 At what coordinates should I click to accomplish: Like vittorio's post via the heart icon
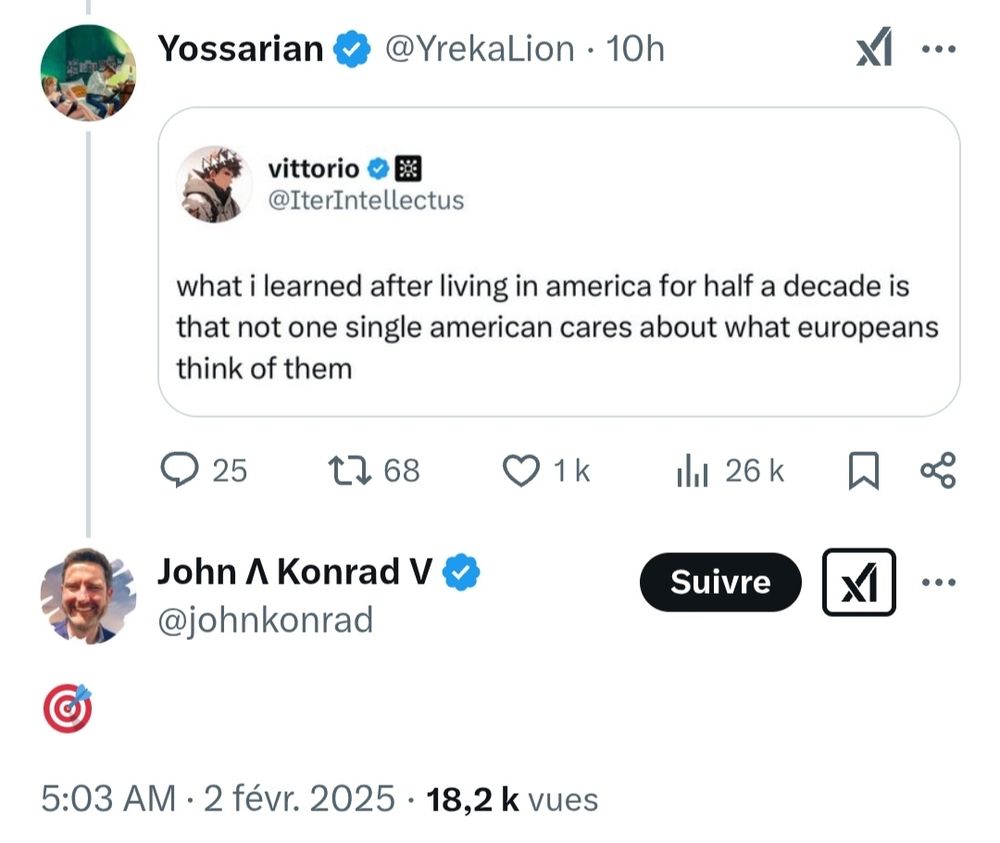tap(520, 470)
